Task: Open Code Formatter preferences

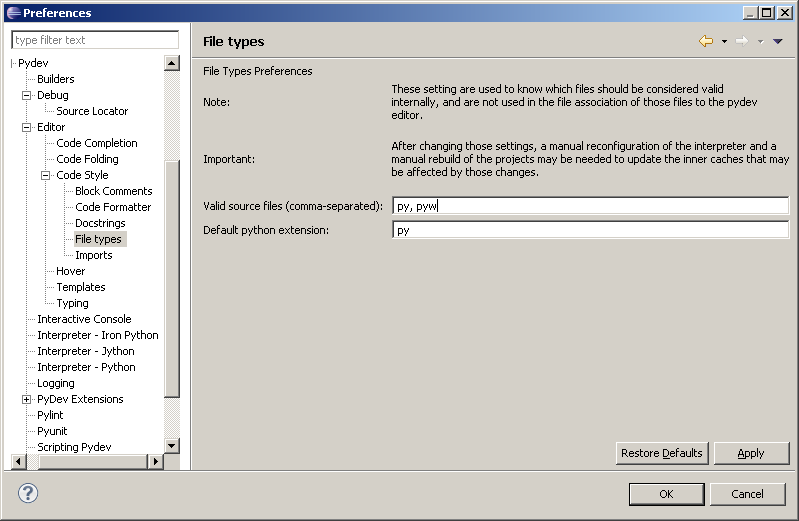Action: coord(113,207)
